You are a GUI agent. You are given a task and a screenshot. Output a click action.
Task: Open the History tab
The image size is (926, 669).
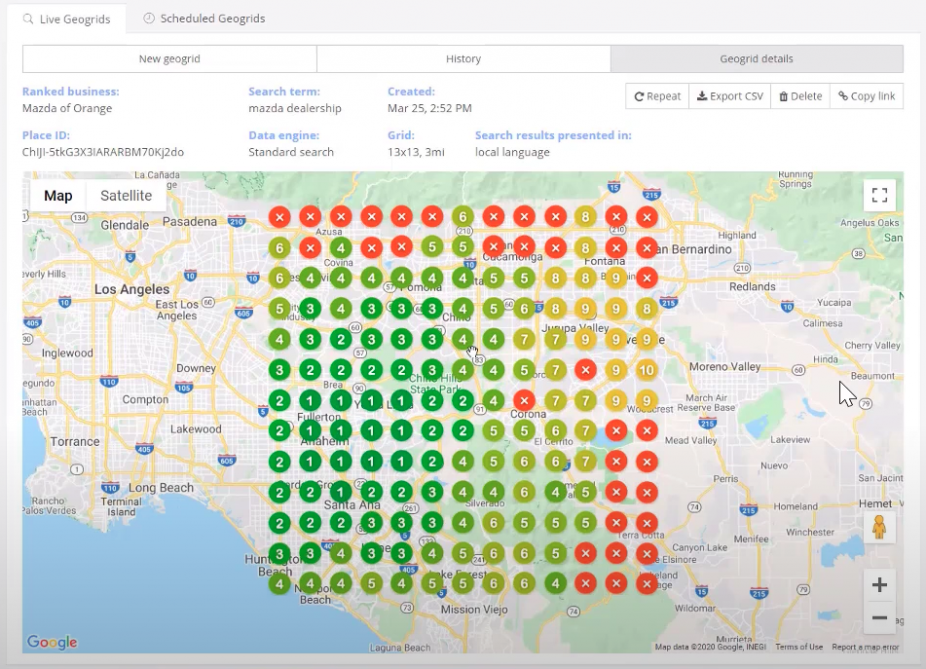coord(463,58)
